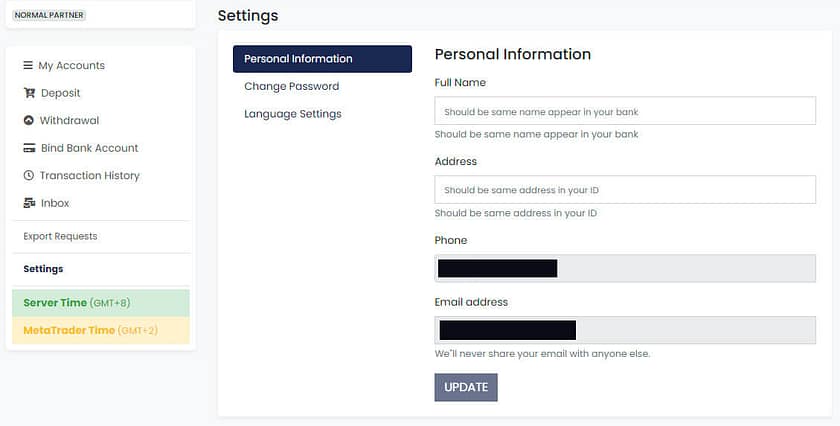Click the Bind Bank Account card icon
The height and width of the screenshot is (426, 840).
29,148
